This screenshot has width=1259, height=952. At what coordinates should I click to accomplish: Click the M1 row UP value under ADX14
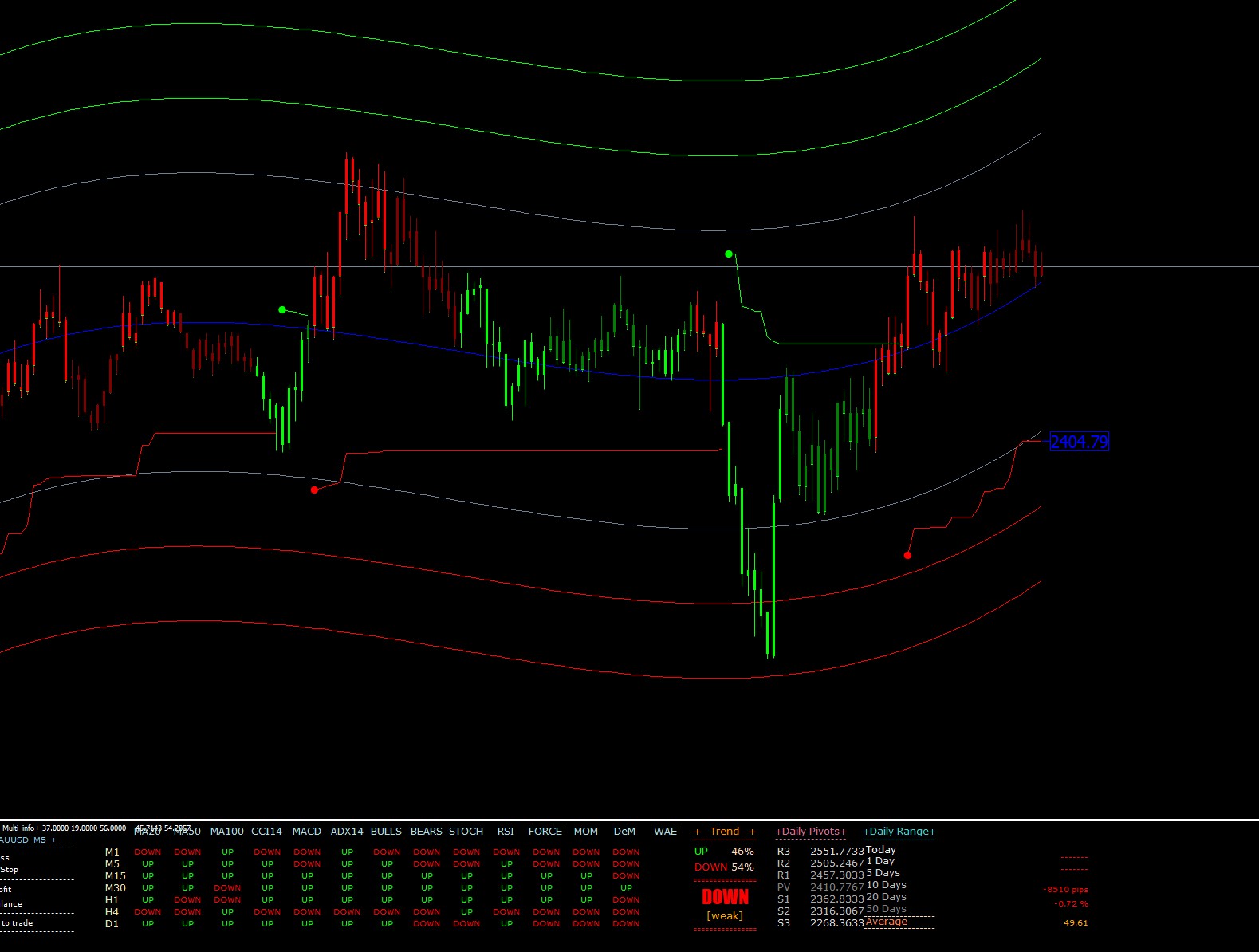pyautogui.click(x=347, y=852)
